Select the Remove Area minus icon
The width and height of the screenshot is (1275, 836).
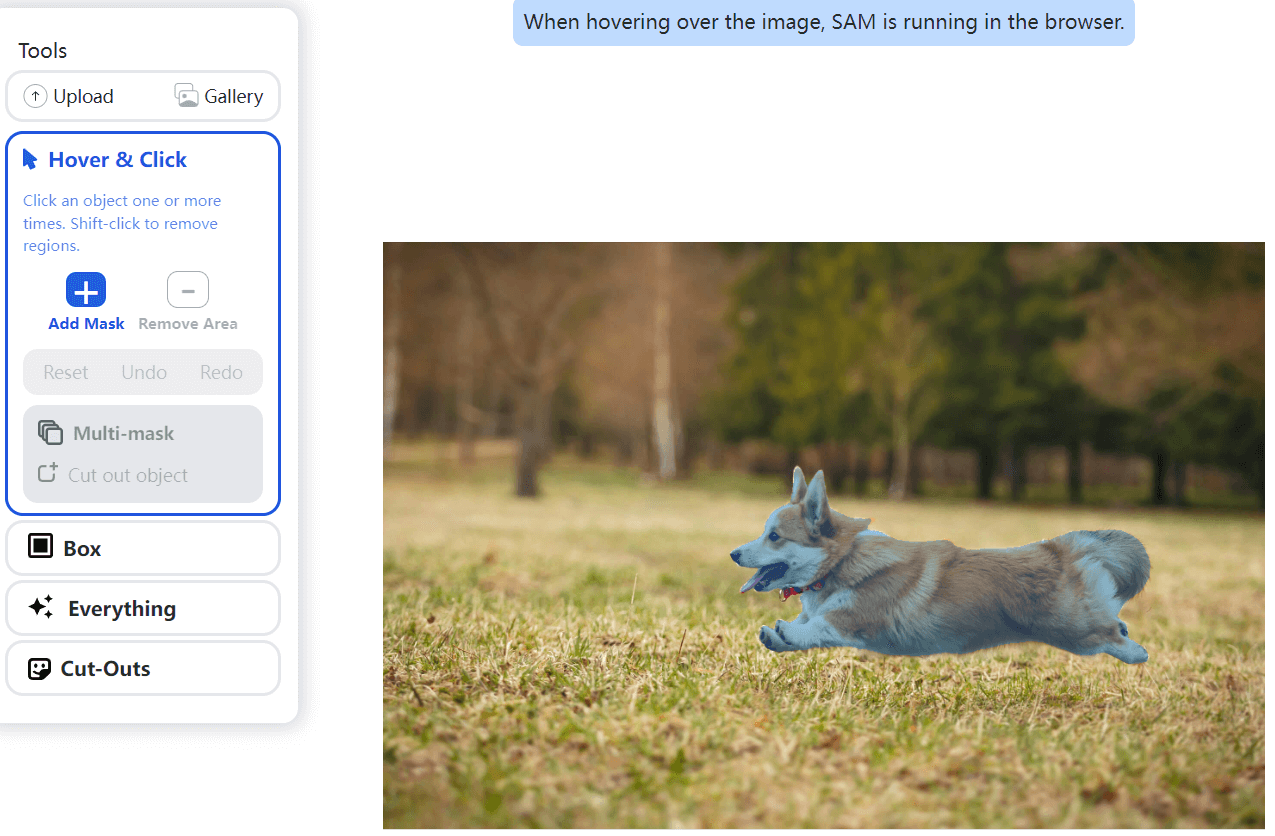pos(188,290)
